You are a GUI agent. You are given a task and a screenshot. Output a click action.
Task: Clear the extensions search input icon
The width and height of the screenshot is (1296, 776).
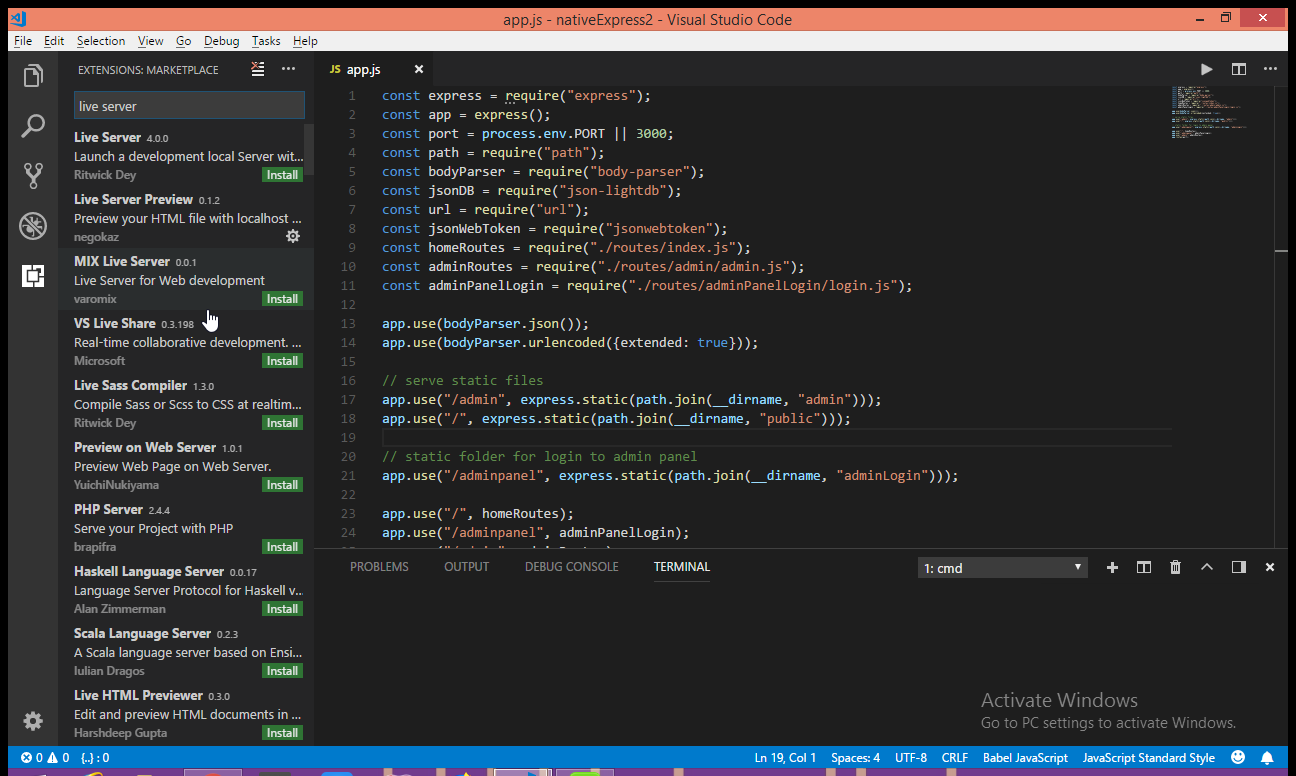[258, 69]
